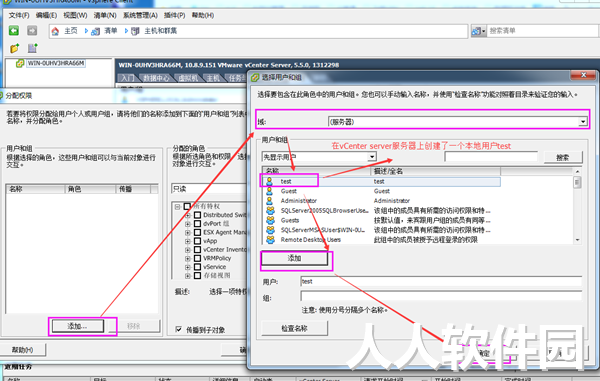Switch to the 数据中心 tab
600x381 pixels.
[156, 78]
